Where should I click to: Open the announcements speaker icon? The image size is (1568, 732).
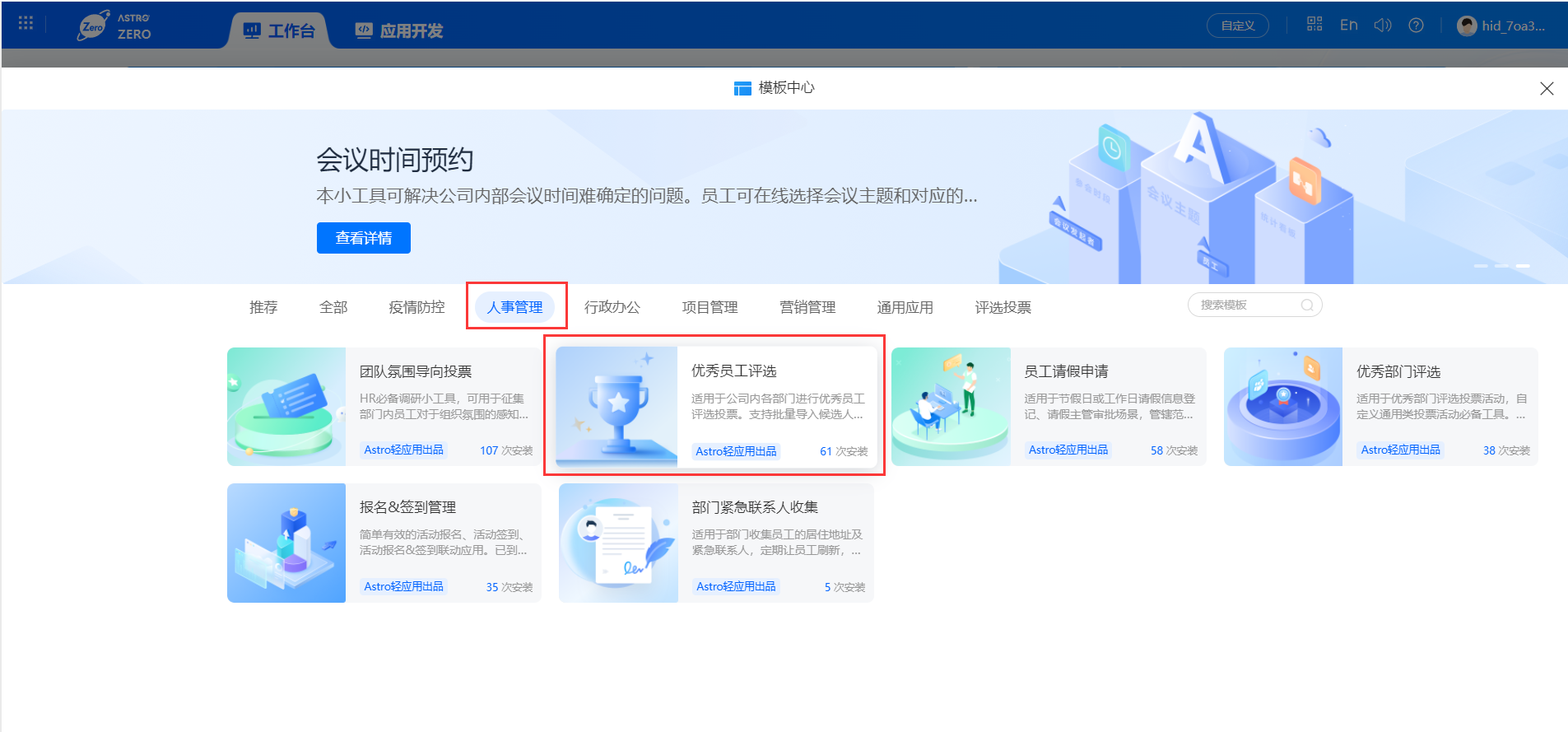[x=1383, y=25]
